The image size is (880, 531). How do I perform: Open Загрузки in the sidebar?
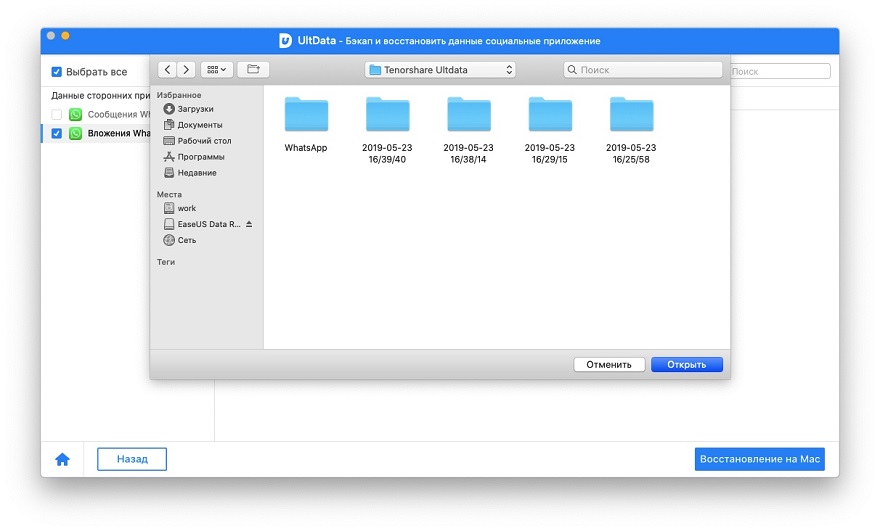point(189,109)
